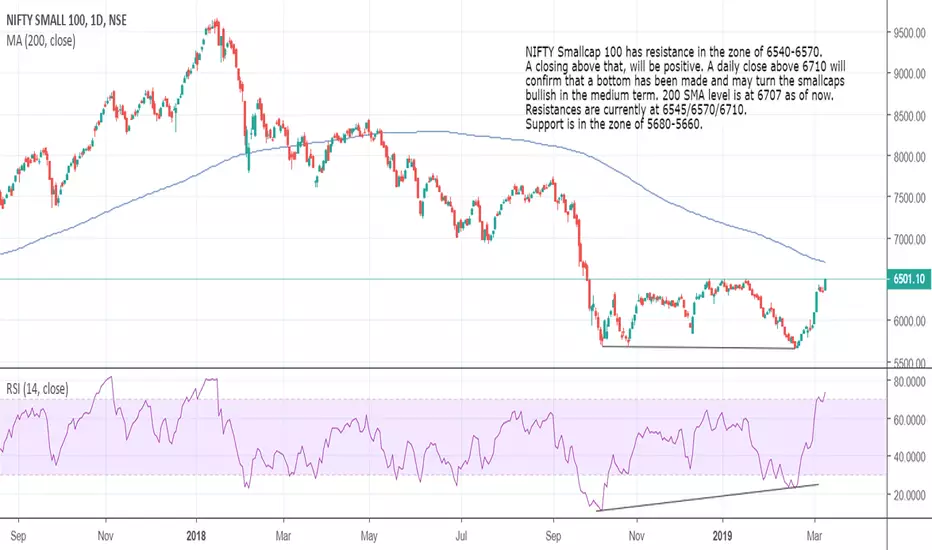Screen dimensions: 932x550
Task: Click the RSI 60.0000 axis label
Action: click(x=909, y=420)
